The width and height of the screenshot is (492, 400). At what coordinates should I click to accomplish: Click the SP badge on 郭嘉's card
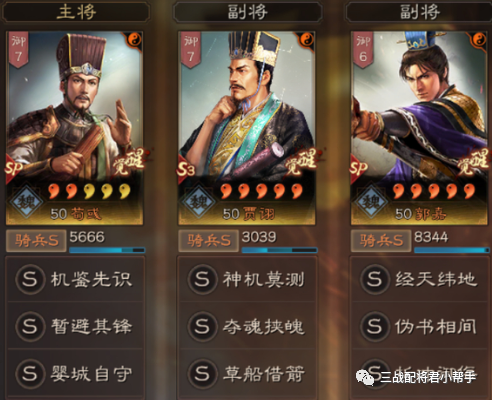(358, 168)
